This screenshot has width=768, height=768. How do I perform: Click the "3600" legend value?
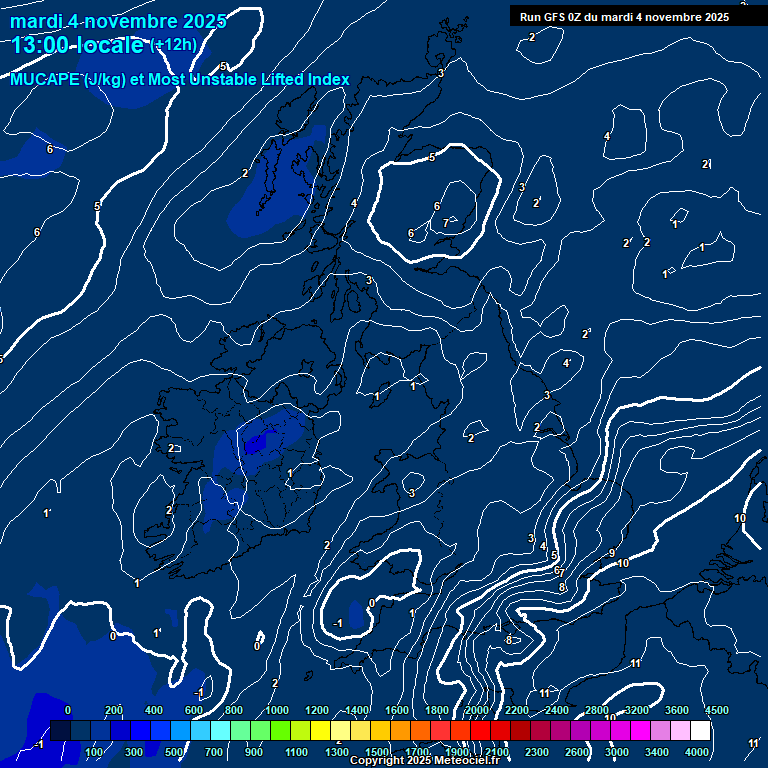pos(677,710)
